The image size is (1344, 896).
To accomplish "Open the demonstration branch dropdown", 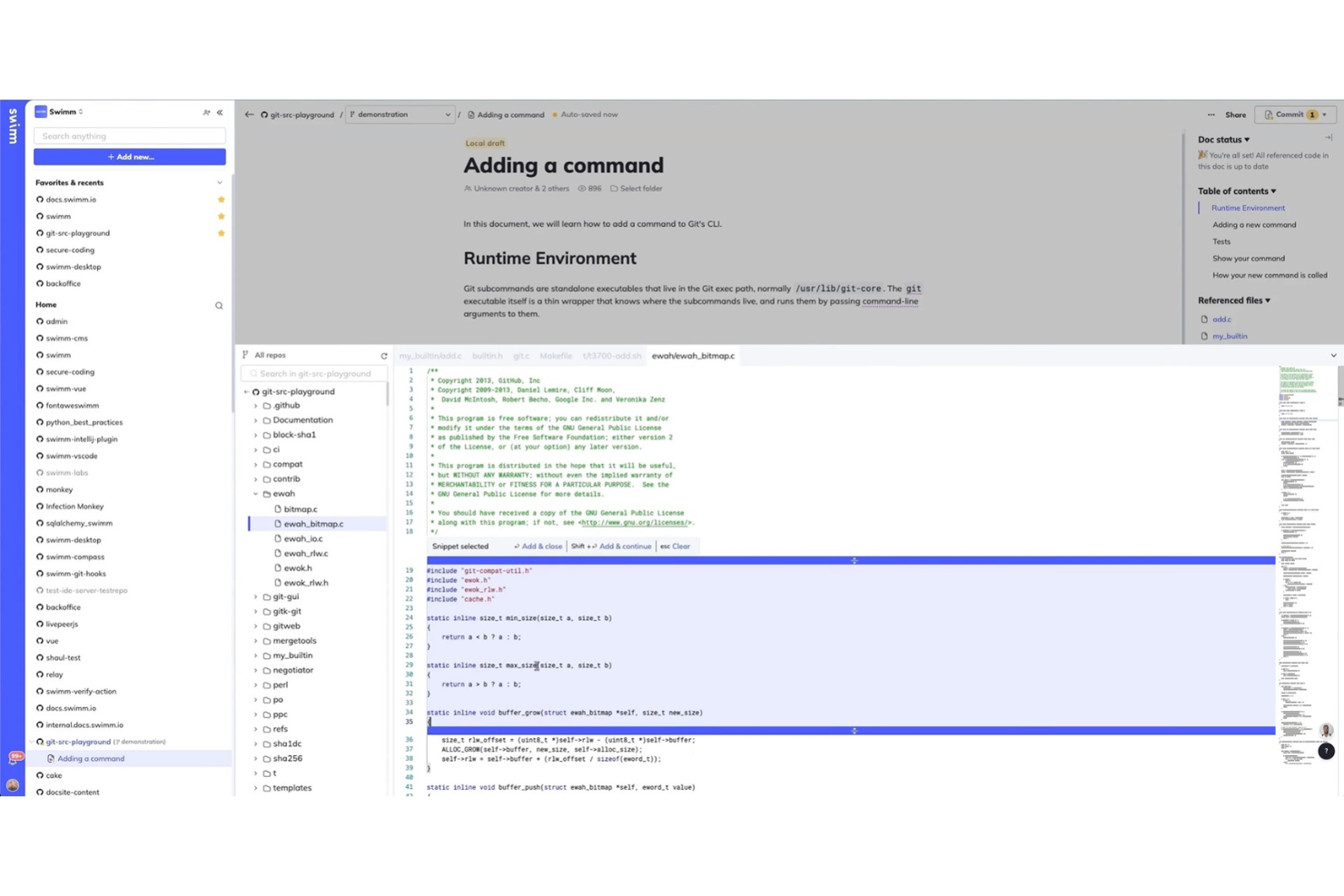I will pos(400,115).
